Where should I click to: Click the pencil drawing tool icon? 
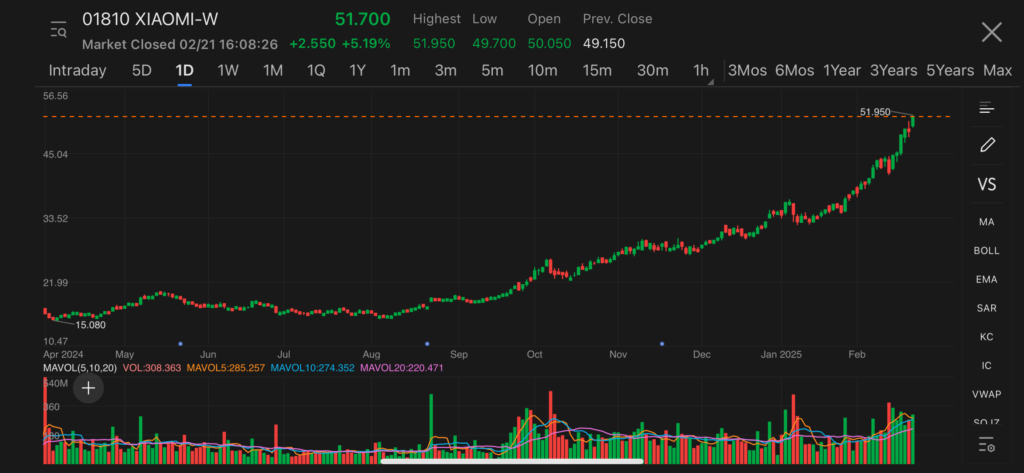(x=987, y=145)
